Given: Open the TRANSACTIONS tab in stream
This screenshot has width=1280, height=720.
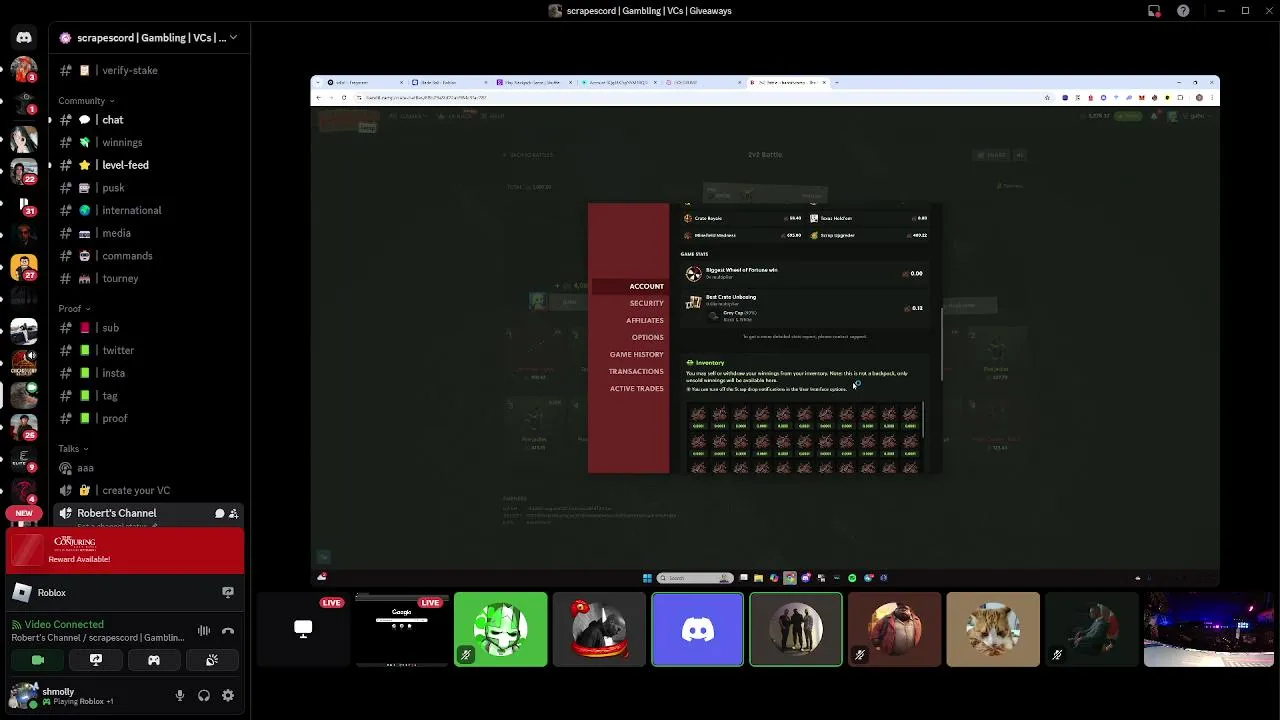Looking at the screenshot, I should [x=636, y=371].
